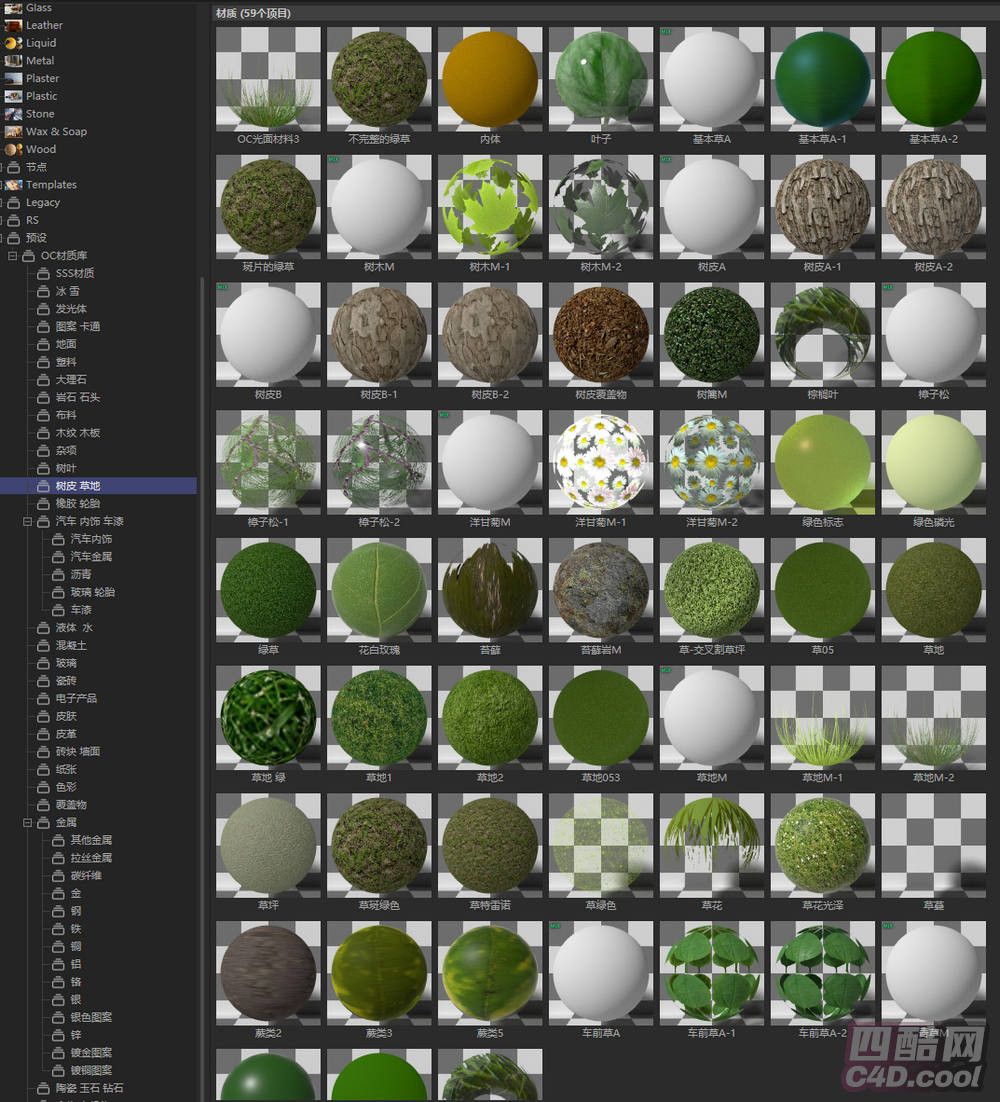Select the 洋甘菊M-1 daisy material
Screen dimensions: 1000x1102
pos(601,463)
